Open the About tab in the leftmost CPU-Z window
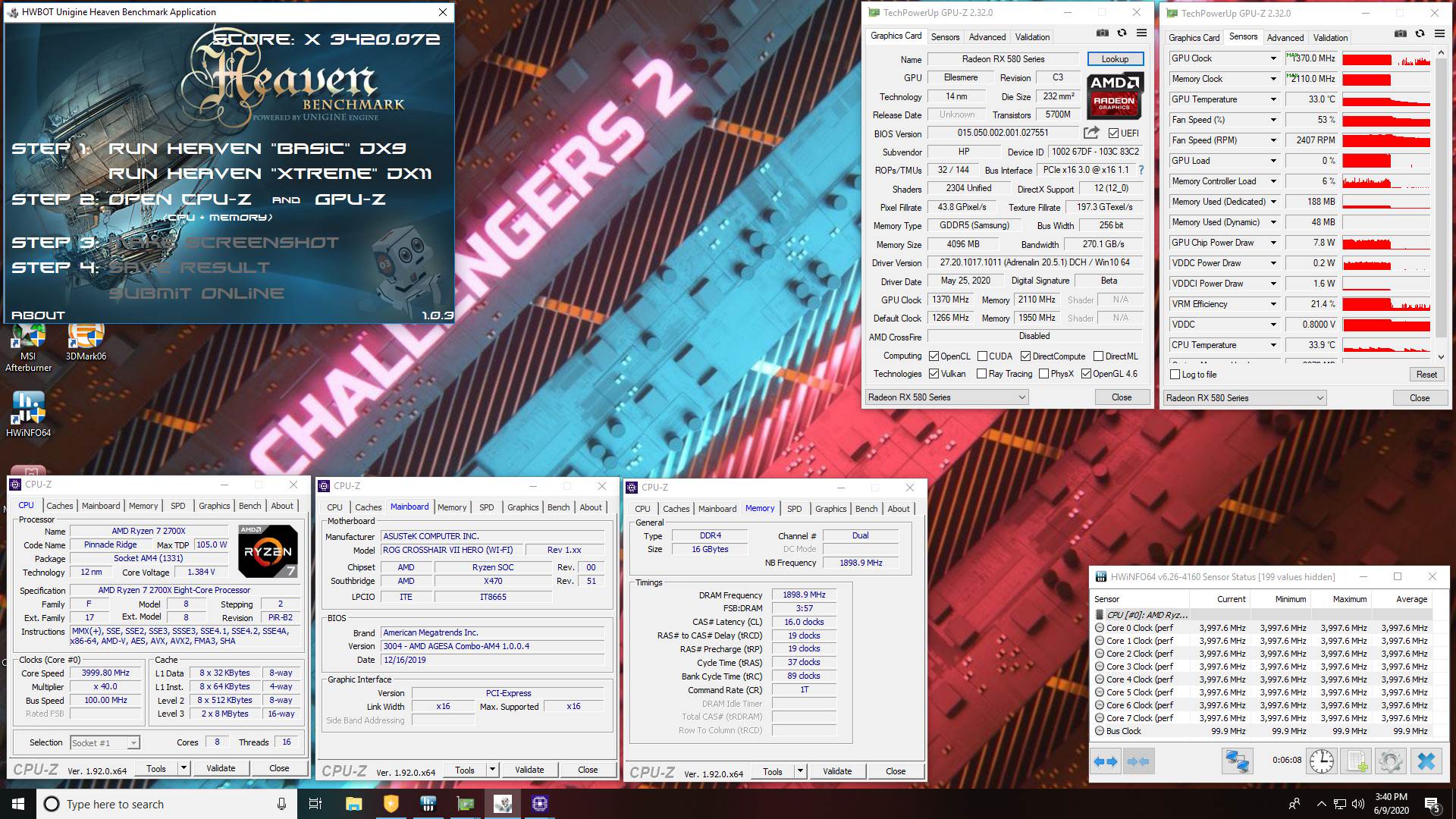Screen dimensions: 1456x819 click(282, 506)
